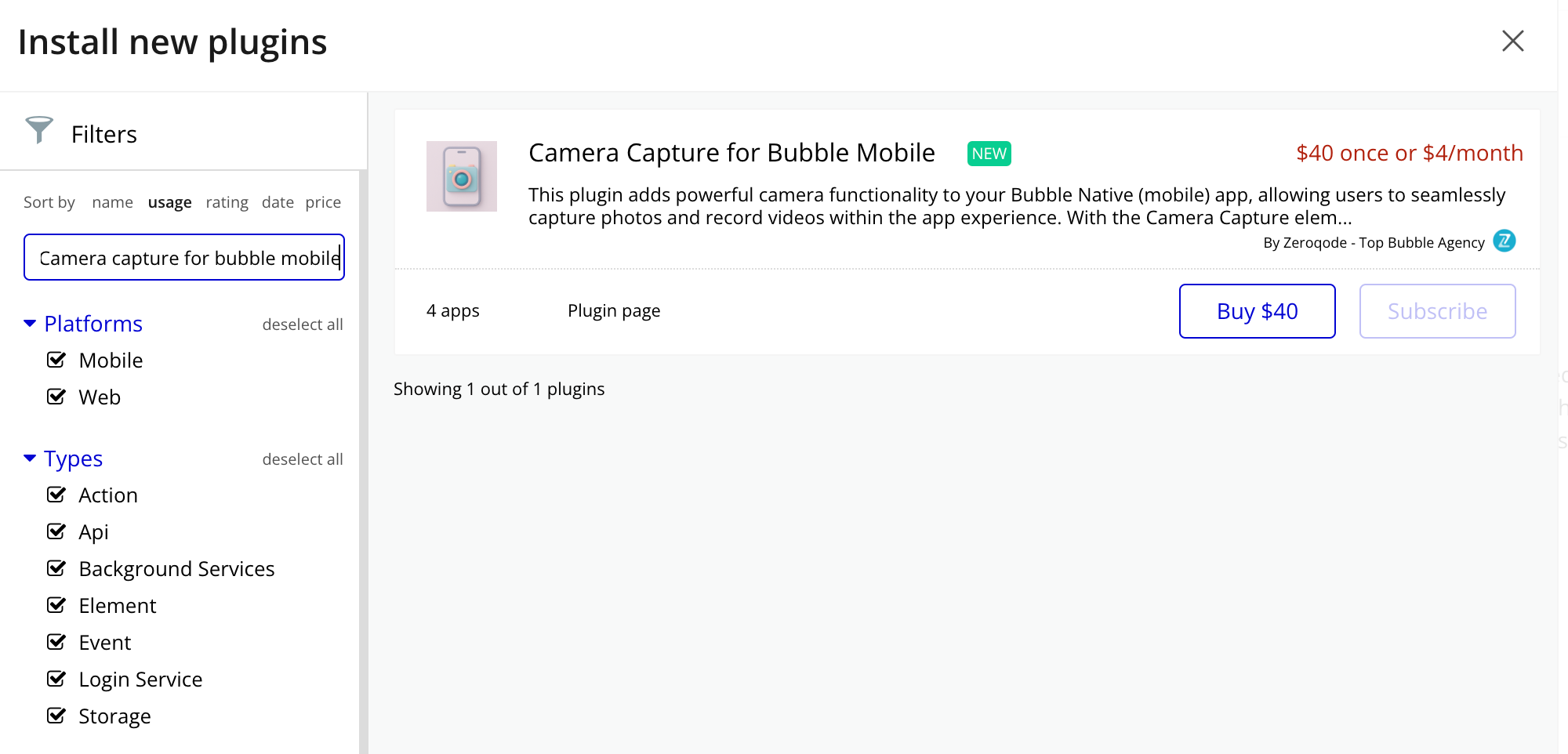Screen dimensions: 1568x754
Task: Sort plugins by name
Action: pos(112,202)
